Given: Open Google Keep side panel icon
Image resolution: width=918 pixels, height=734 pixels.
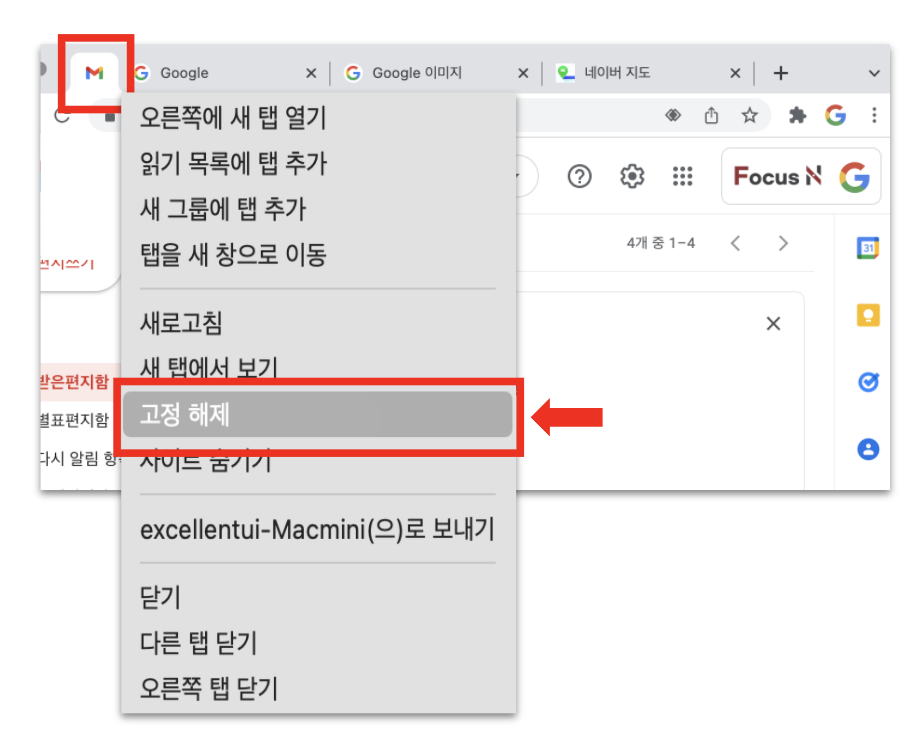Looking at the screenshot, I should 868,315.
